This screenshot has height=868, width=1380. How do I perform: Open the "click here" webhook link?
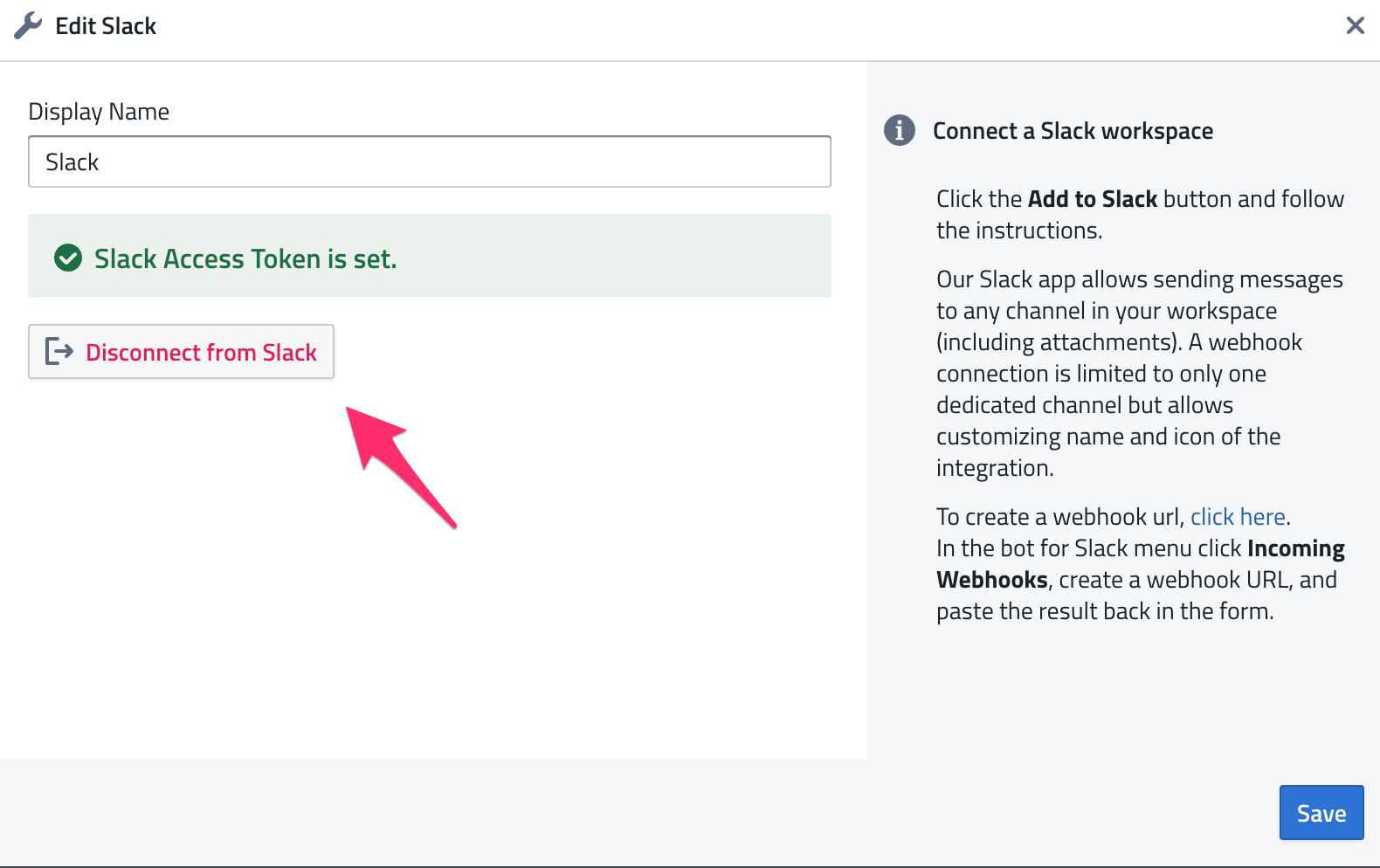[1237, 517]
